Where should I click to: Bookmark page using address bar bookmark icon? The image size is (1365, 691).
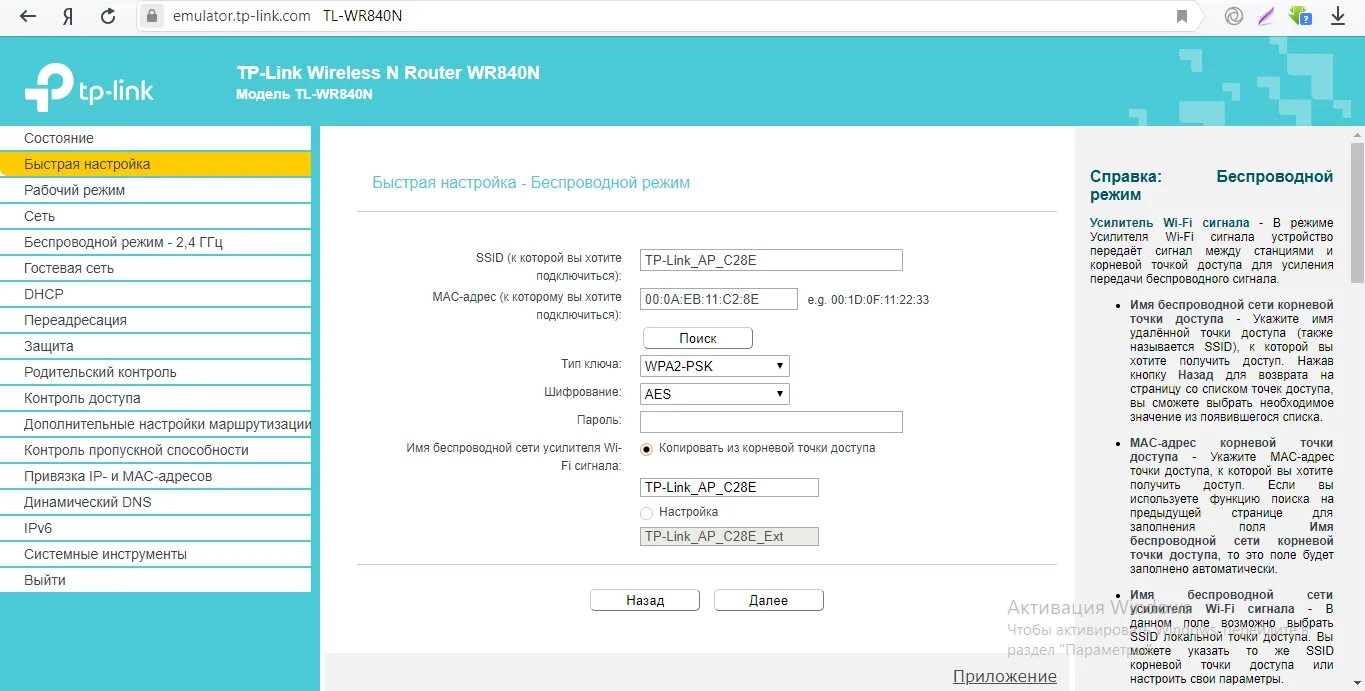point(1182,16)
